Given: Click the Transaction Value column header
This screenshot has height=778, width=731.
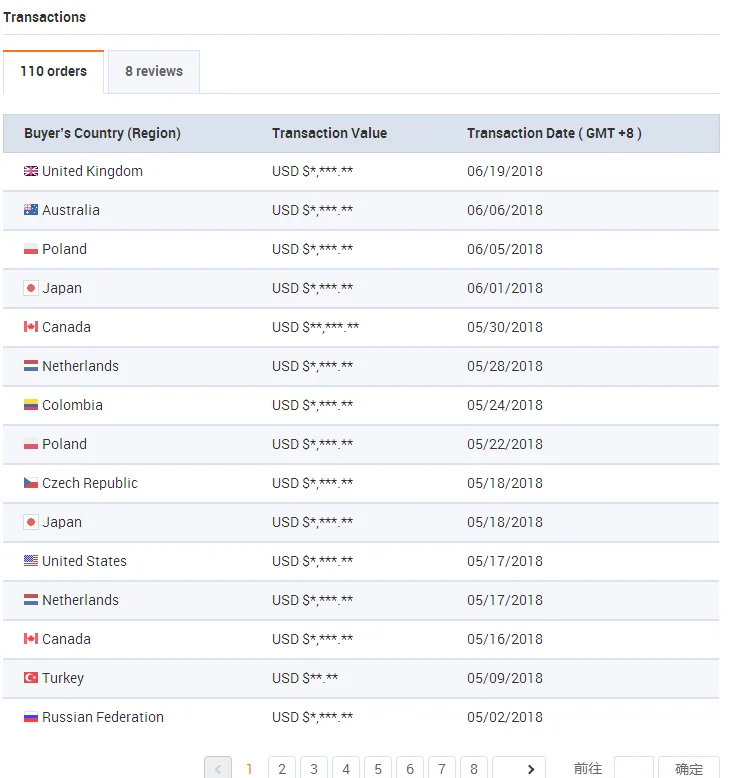Looking at the screenshot, I should coord(329,133).
